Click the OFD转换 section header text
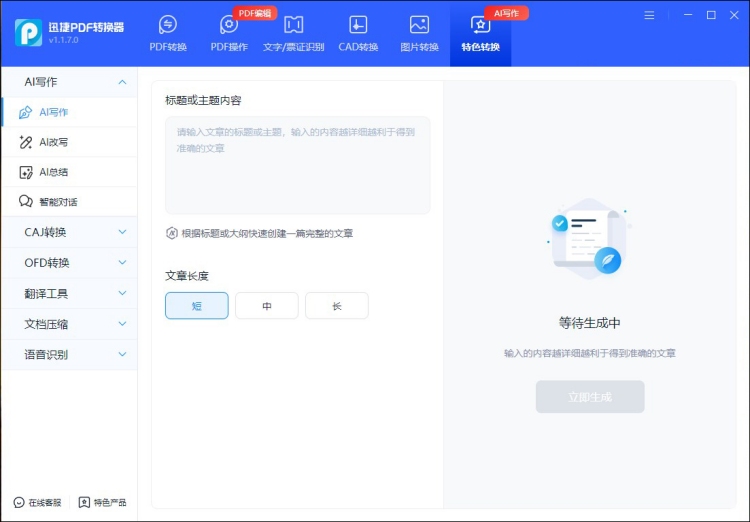Screen dimensions: 750x522 [47, 263]
